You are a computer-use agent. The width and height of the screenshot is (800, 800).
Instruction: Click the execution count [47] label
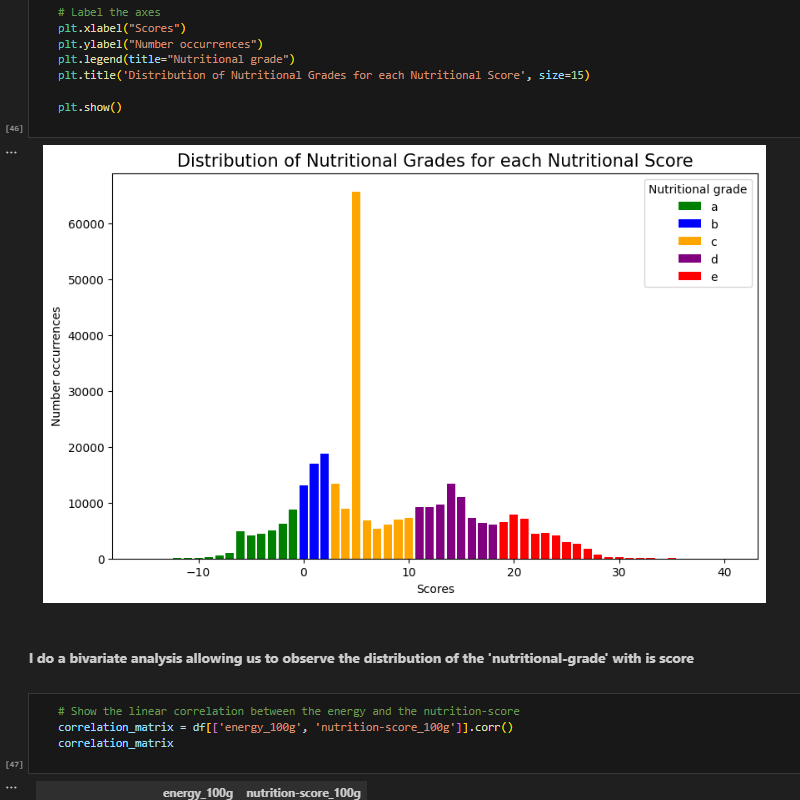pyautogui.click(x=14, y=764)
